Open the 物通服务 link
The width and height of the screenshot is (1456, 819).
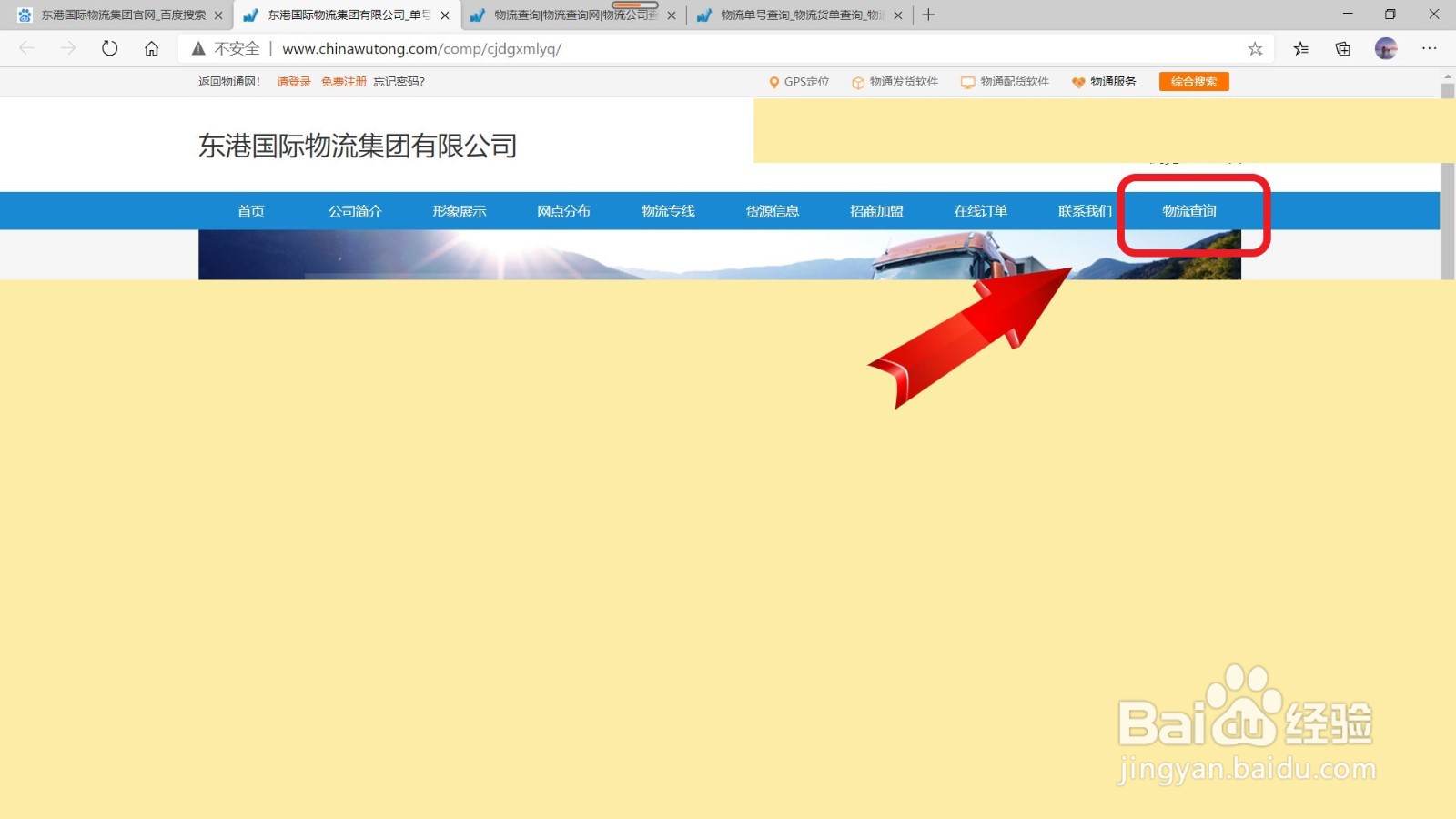1104,82
